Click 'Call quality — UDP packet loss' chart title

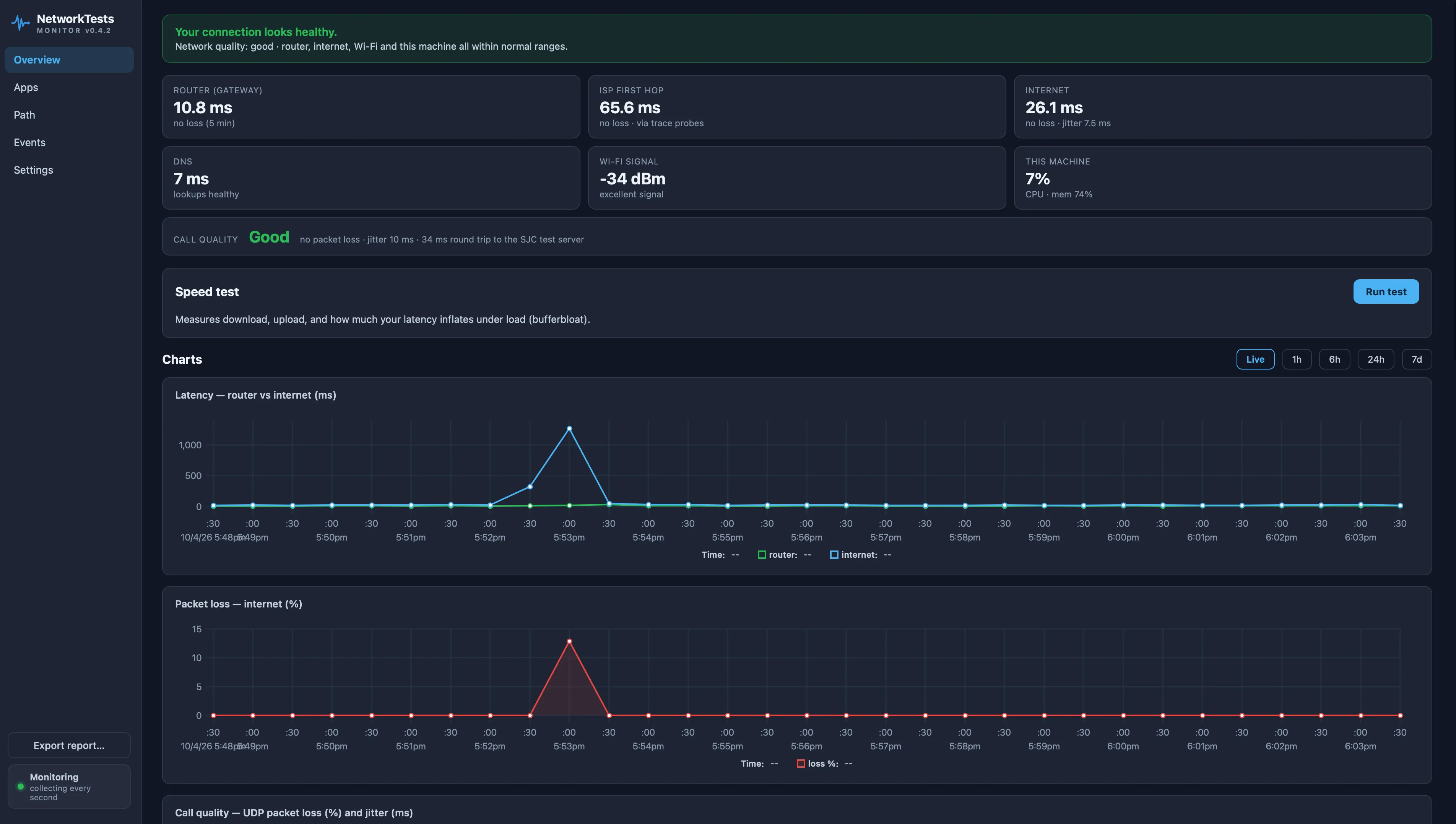point(294,813)
